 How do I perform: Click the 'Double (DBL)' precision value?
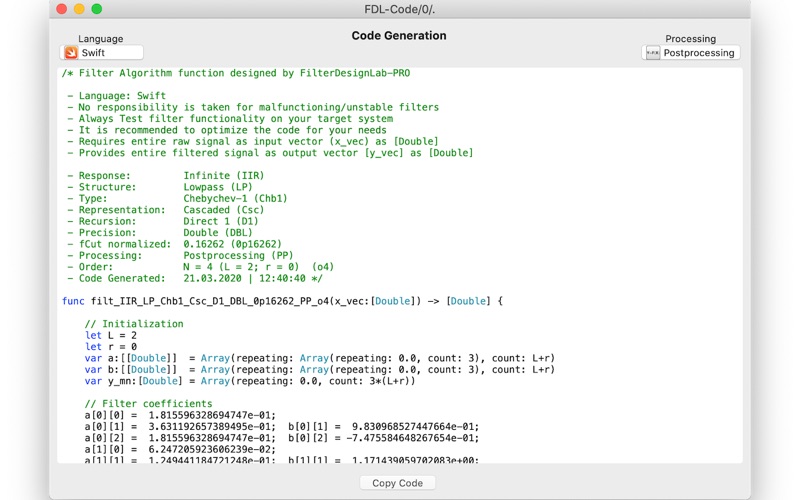point(218,233)
